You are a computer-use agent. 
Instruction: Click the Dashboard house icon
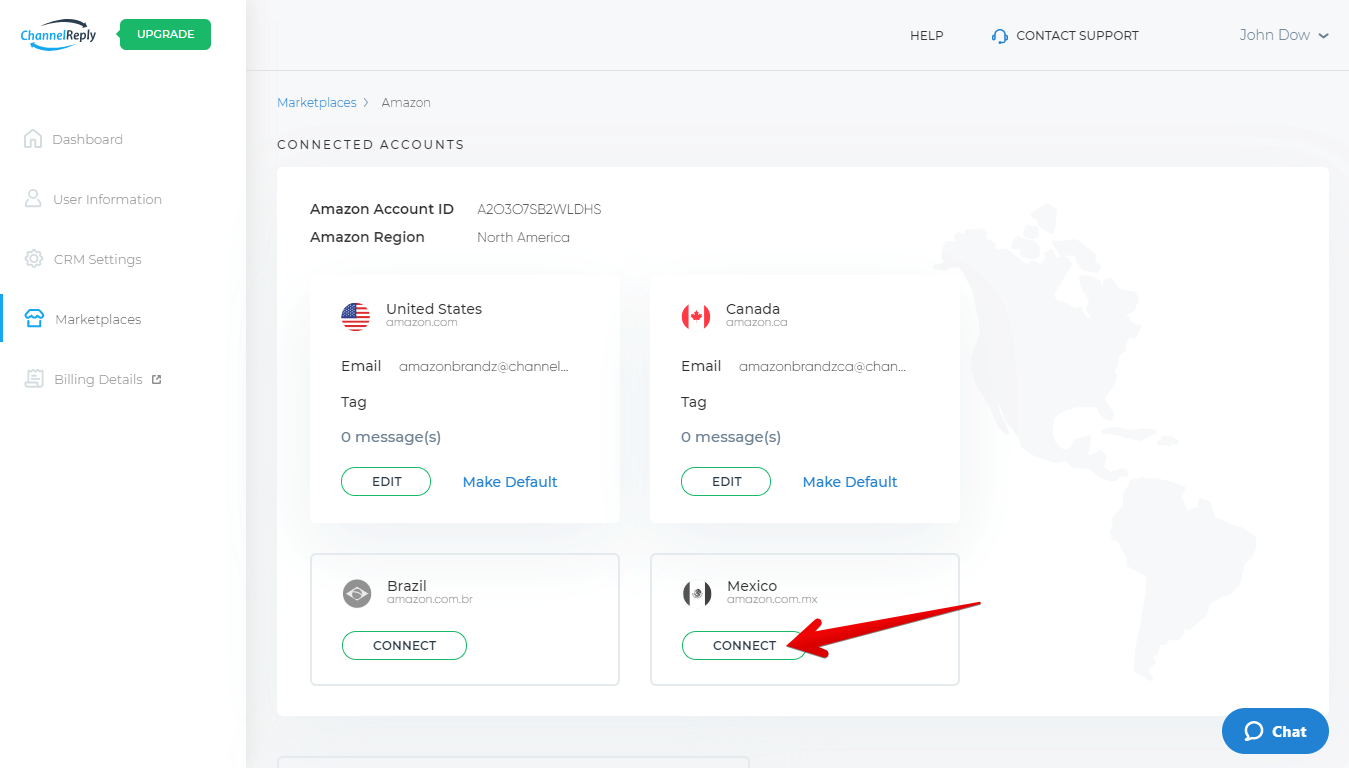click(x=33, y=138)
